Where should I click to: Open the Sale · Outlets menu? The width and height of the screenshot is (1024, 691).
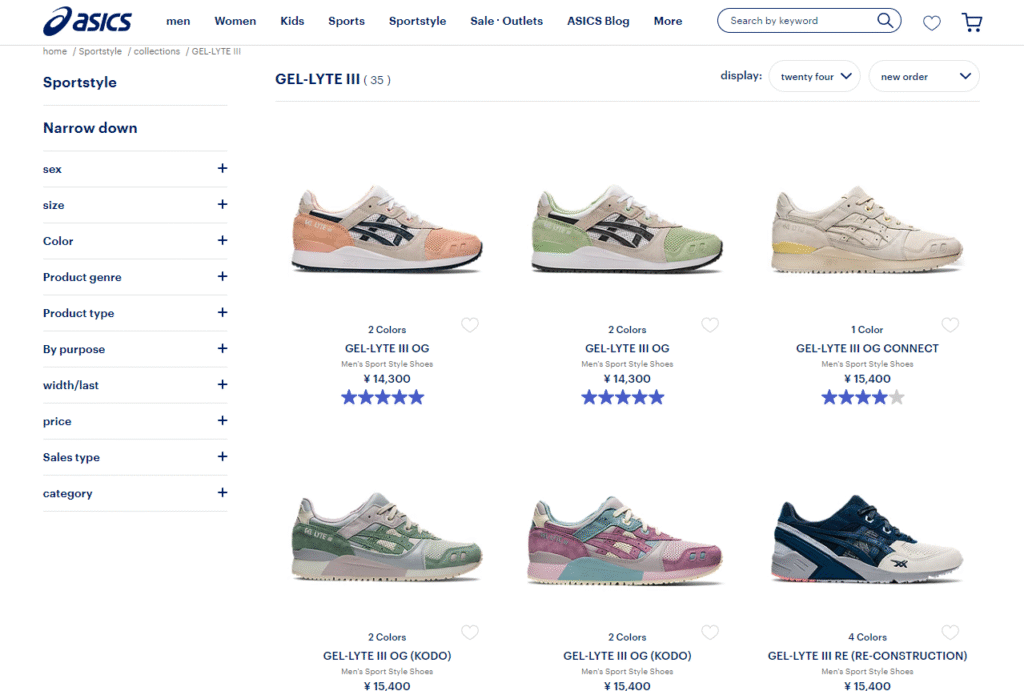506,21
